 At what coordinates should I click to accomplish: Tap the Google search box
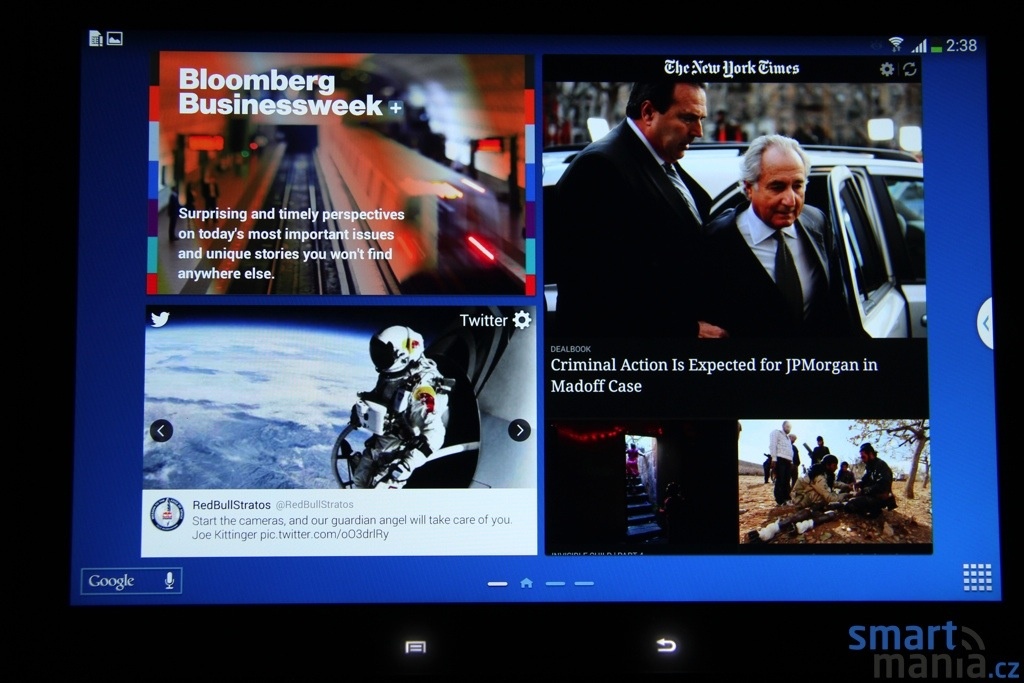point(131,580)
